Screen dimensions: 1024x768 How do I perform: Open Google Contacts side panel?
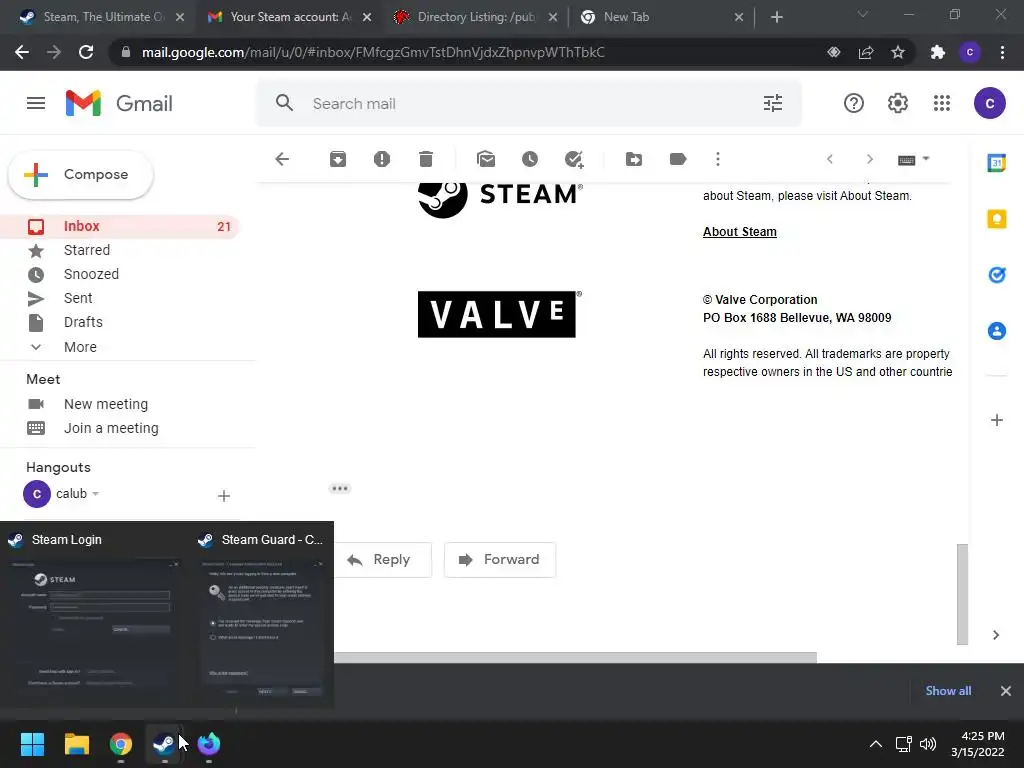click(997, 331)
